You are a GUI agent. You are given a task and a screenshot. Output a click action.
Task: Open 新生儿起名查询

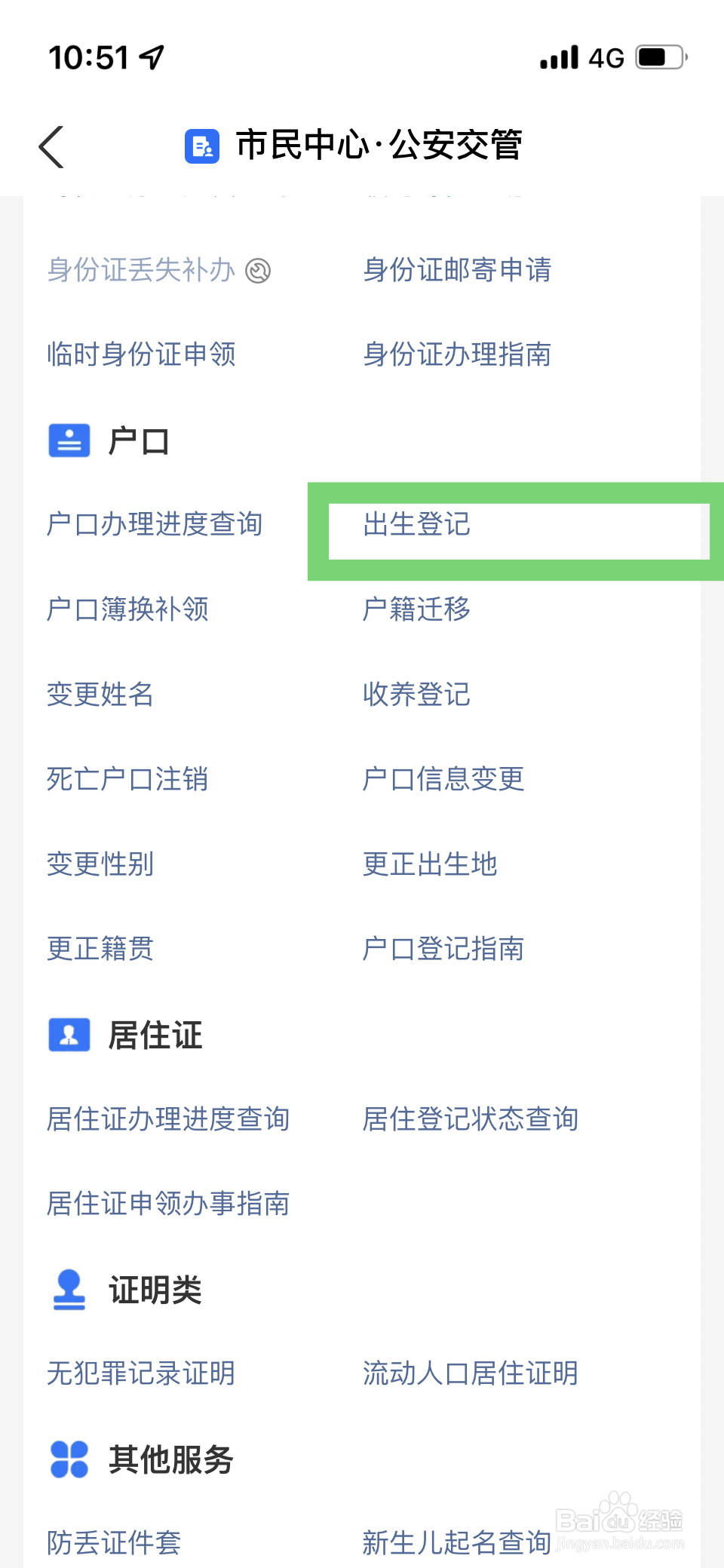pos(457,1542)
